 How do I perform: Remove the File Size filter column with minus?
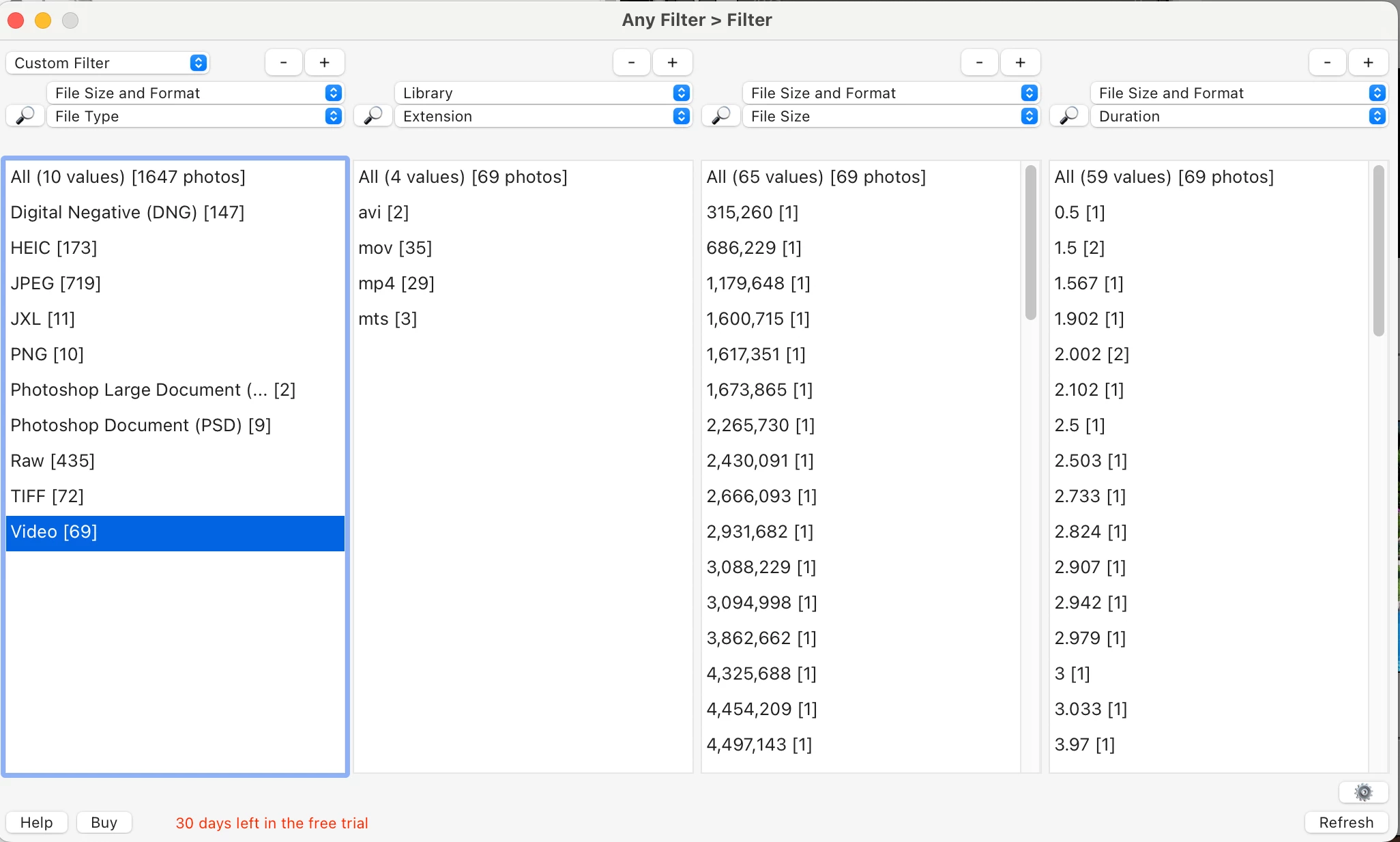coord(980,63)
